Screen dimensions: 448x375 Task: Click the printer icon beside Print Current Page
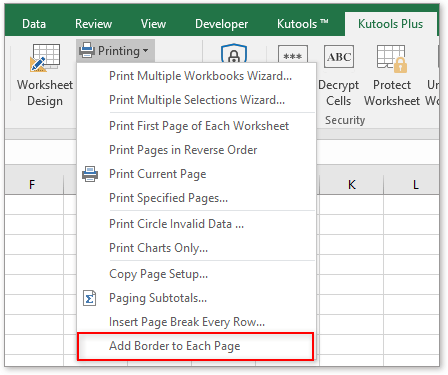tap(90, 174)
